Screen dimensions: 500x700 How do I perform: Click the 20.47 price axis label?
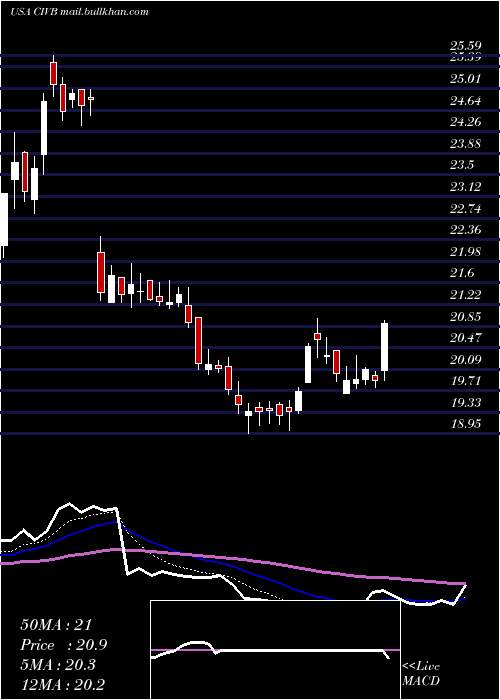tap(466, 338)
